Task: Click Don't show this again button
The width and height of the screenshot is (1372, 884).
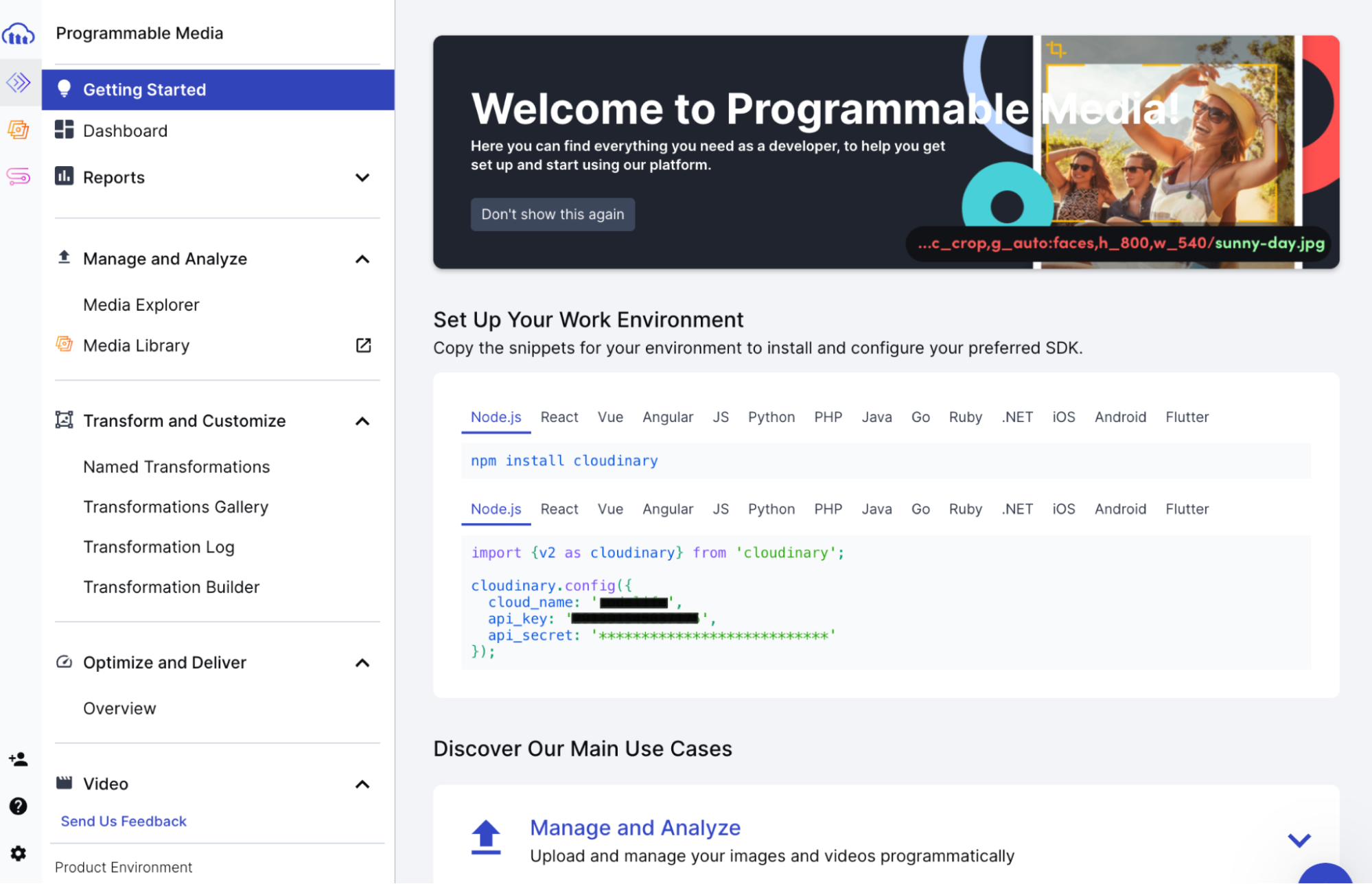Action: [553, 214]
